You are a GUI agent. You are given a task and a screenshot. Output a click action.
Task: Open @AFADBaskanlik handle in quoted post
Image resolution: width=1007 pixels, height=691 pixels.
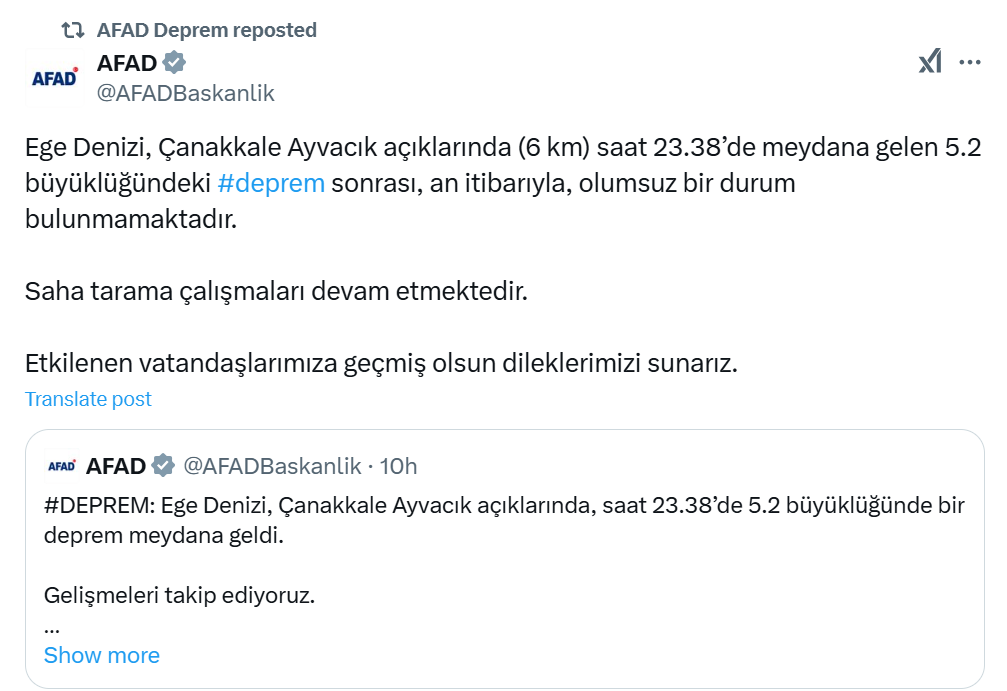(272, 465)
